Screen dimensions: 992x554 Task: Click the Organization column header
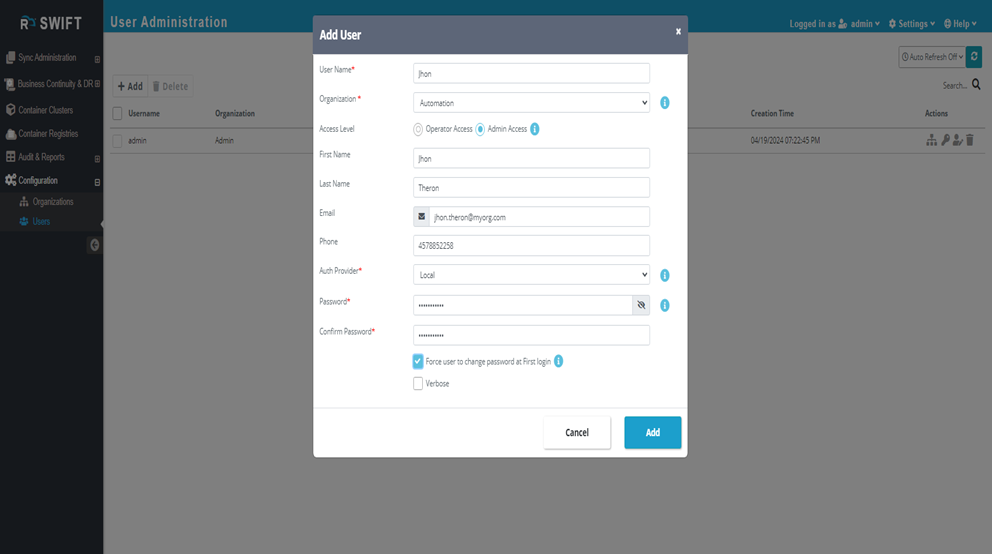tap(235, 113)
